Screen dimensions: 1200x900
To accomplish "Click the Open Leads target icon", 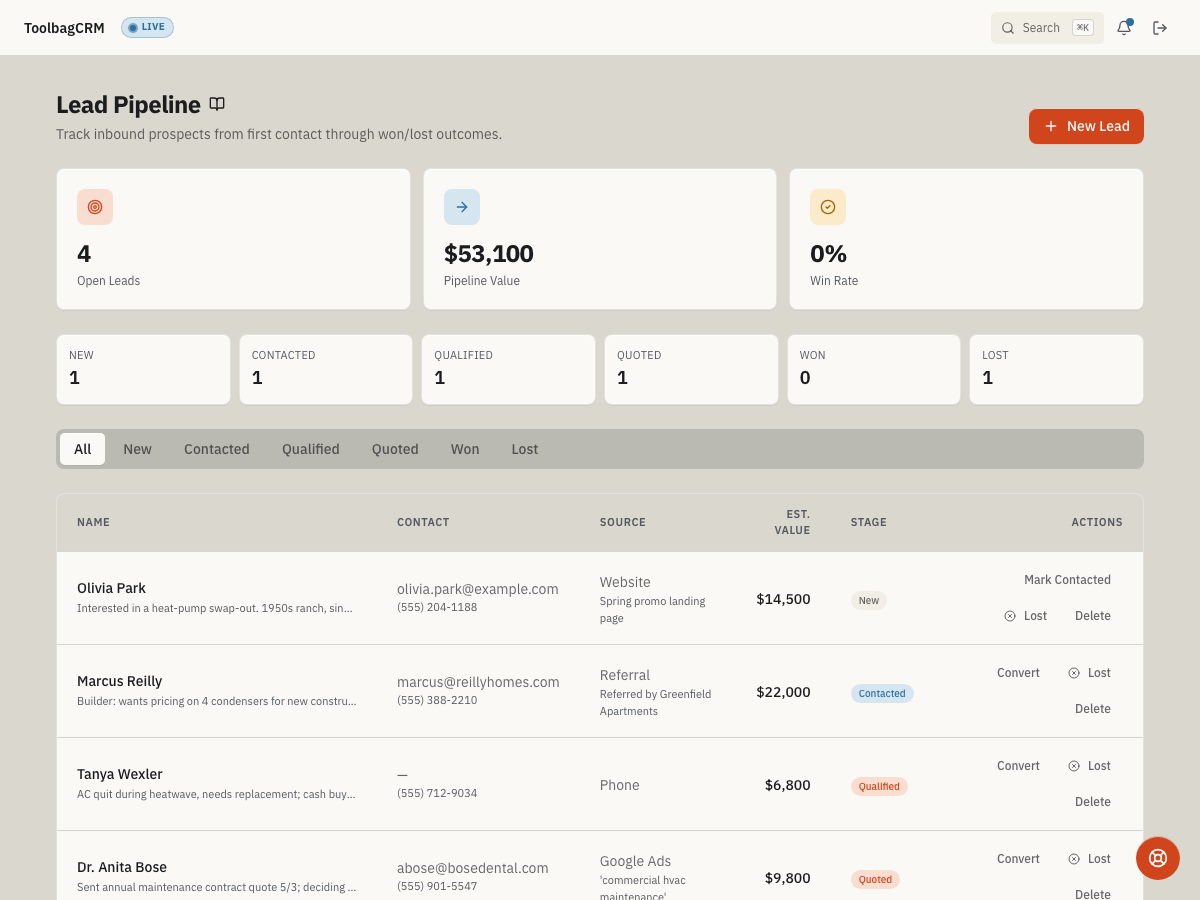I will coord(95,207).
